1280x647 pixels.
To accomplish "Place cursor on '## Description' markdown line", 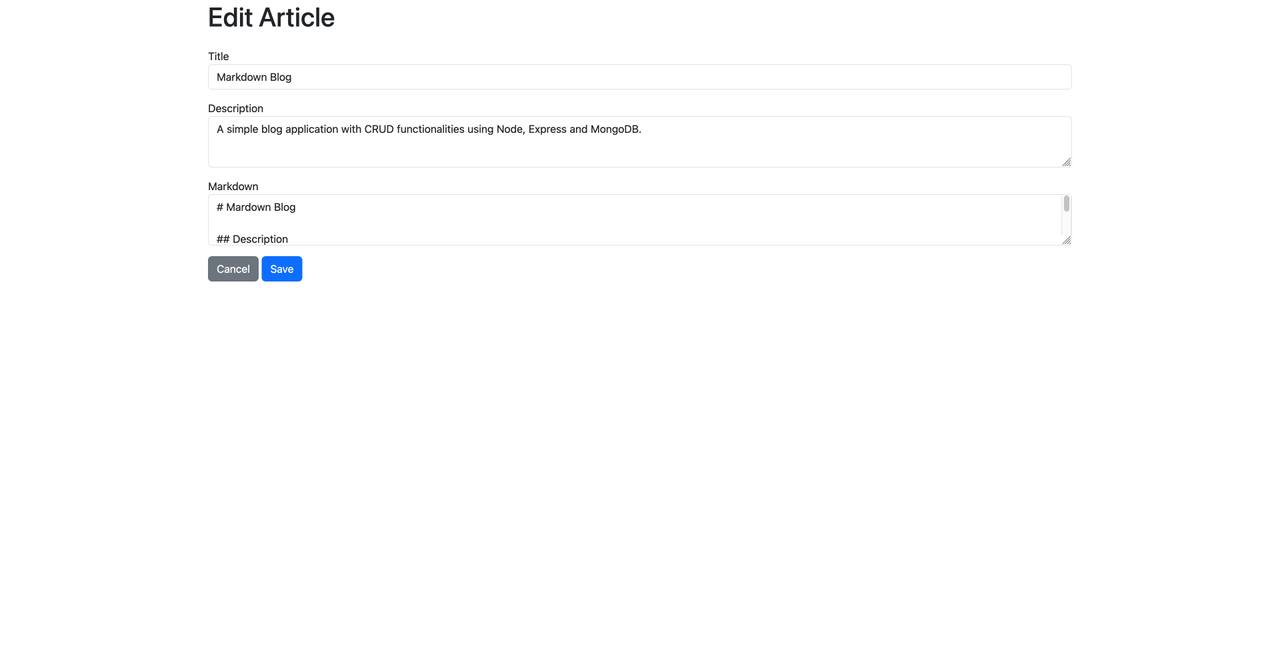I will tap(252, 239).
